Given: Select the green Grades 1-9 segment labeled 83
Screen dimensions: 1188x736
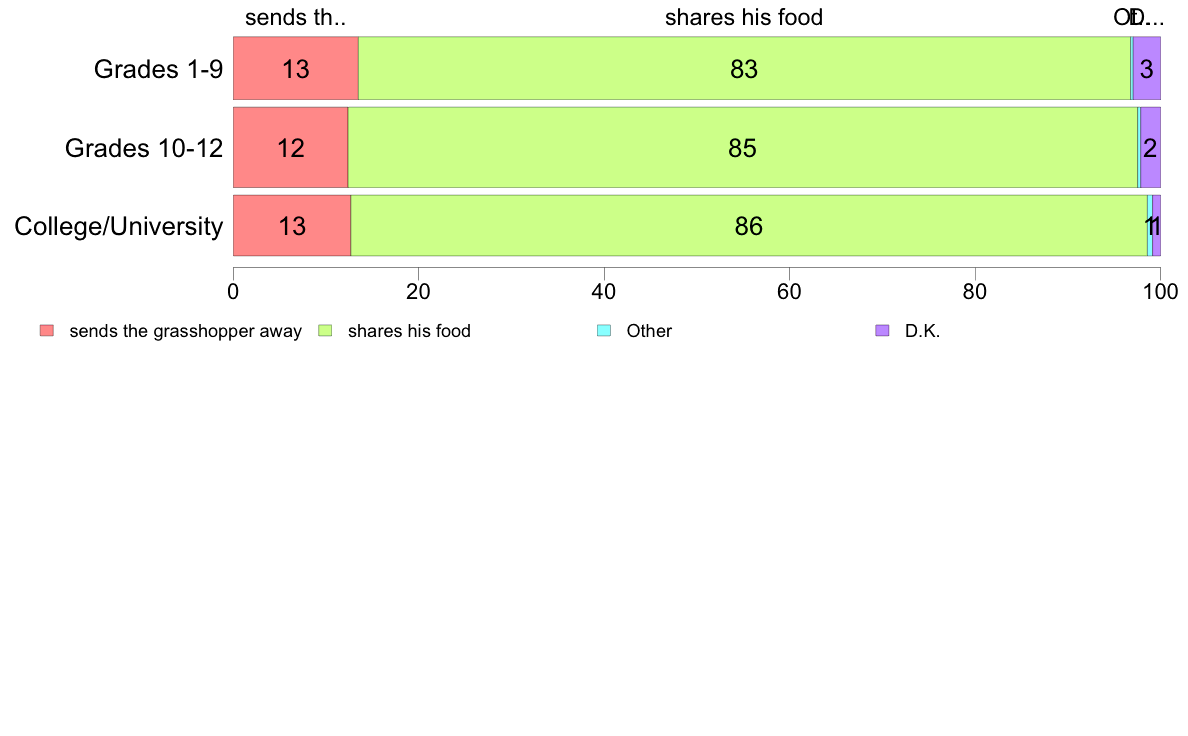Looking at the screenshot, I should 744,68.
